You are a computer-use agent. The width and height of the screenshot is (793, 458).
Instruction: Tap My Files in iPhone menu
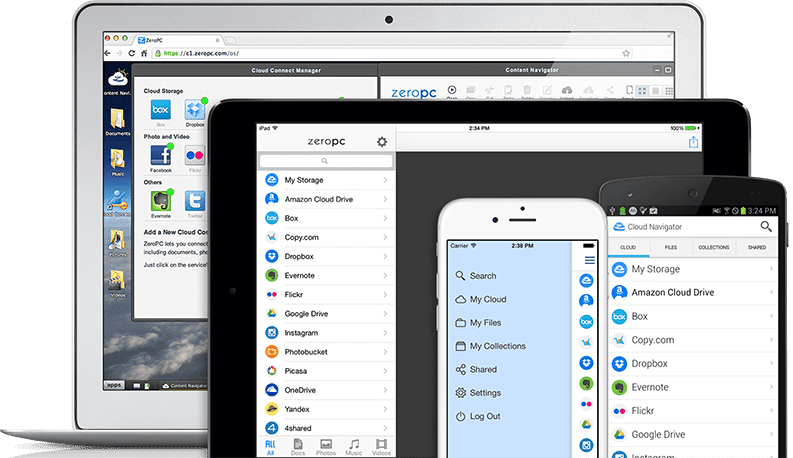click(x=478, y=323)
